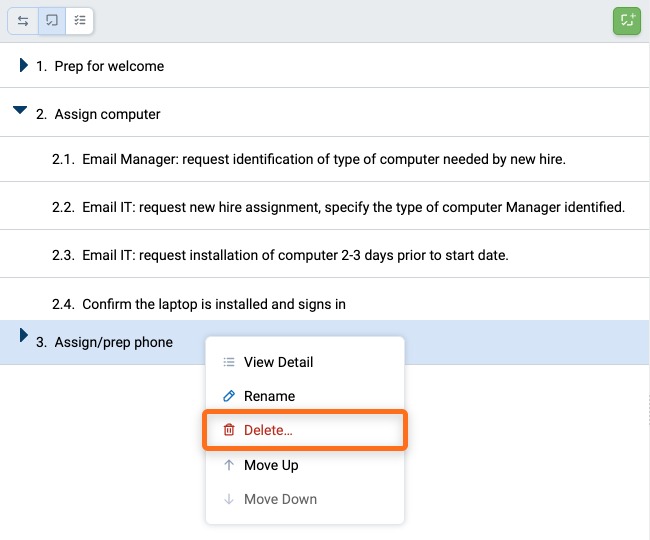Expand step 1 Prep for welcome
Viewport: 650px width, 540px height.
pos(24,65)
